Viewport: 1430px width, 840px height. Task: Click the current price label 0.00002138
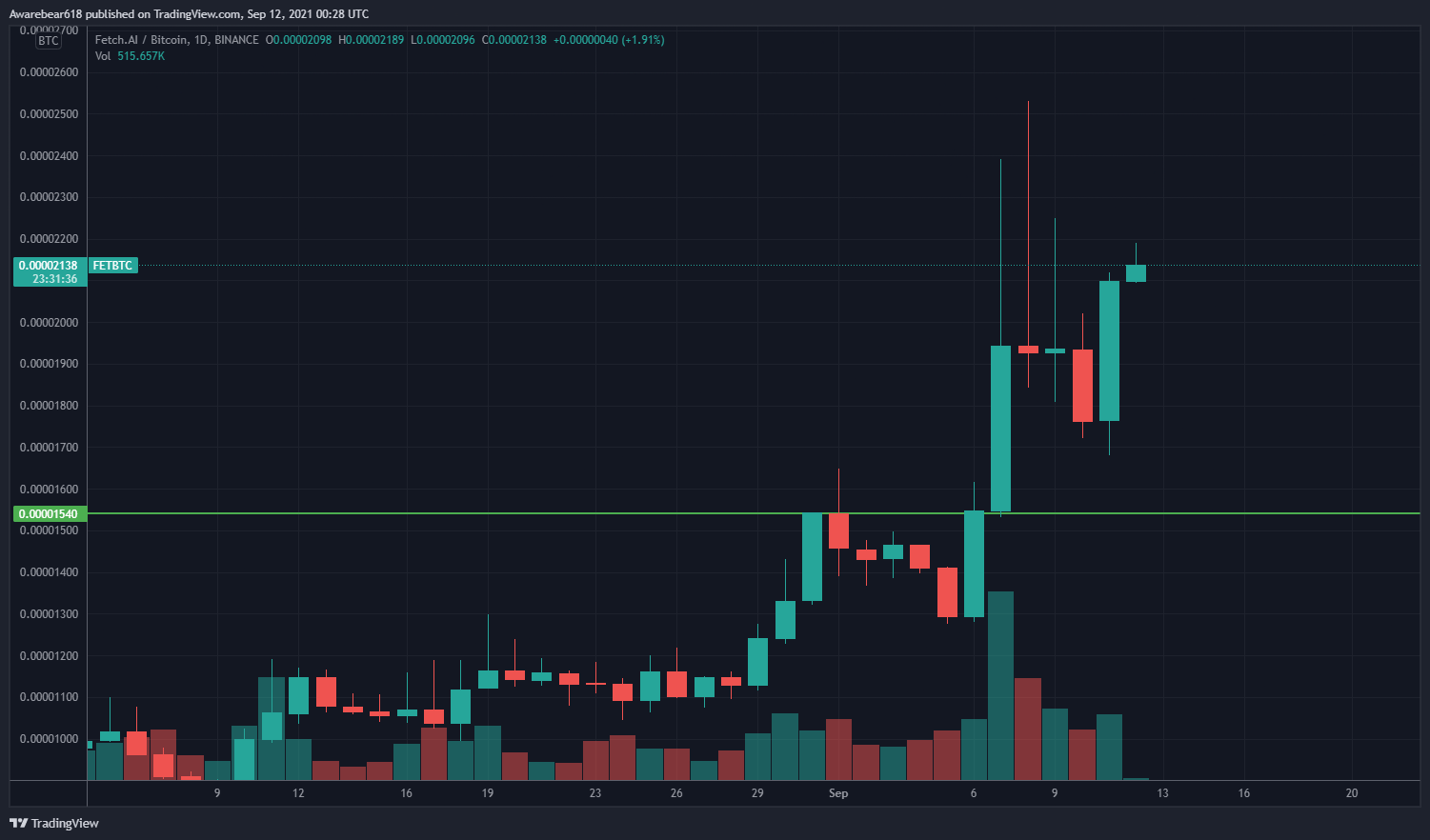pyautogui.click(x=49, y=266)
